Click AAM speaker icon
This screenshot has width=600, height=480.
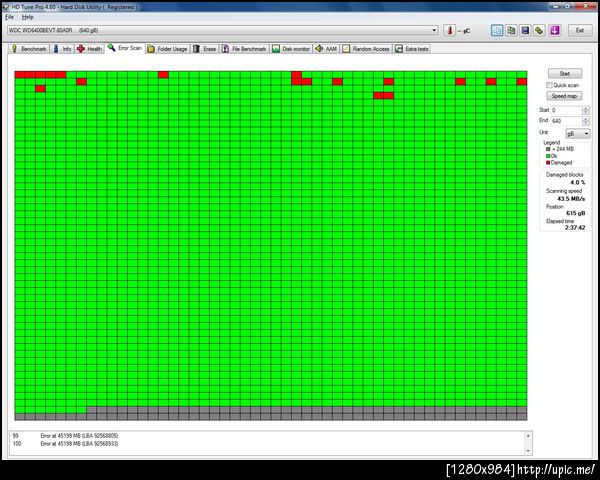click(x=319, y=49)
